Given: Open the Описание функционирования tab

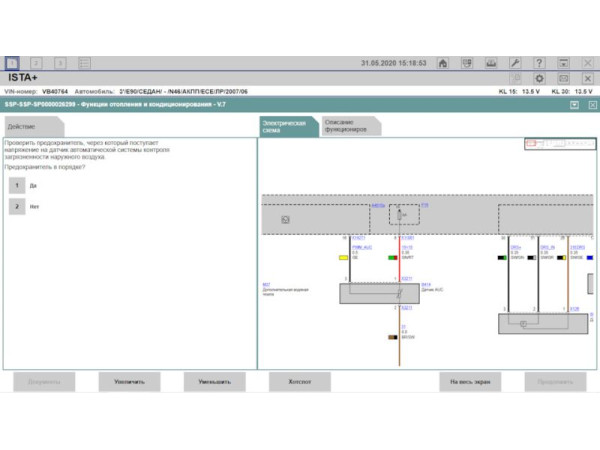Looking at the screenshot, I should pyautogui.click(x=346, y=127).
